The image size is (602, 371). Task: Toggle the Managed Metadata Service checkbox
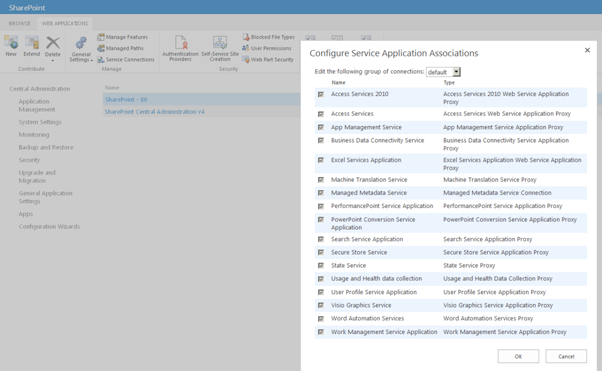pos(321,193)
